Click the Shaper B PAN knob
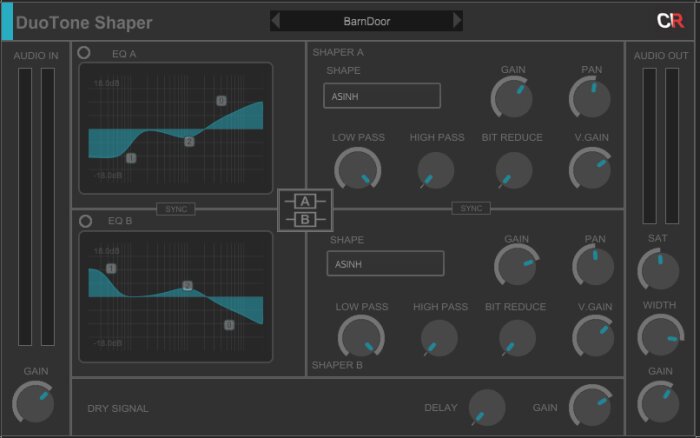 (594, 265)
